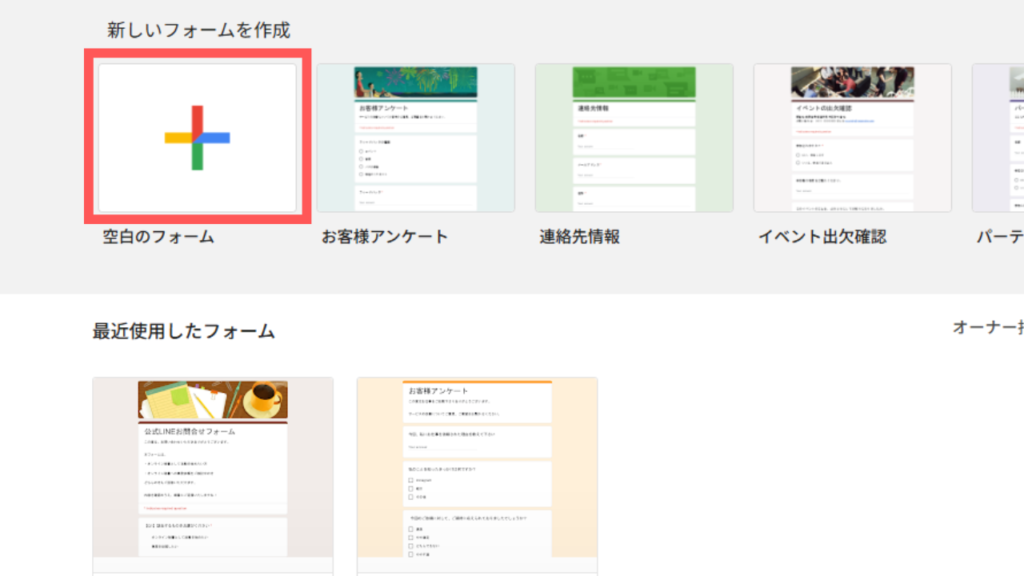This screenshot has width=1024, height=576.
Task: Click the 連絡先情報 template label
Action: coord(579,237)
